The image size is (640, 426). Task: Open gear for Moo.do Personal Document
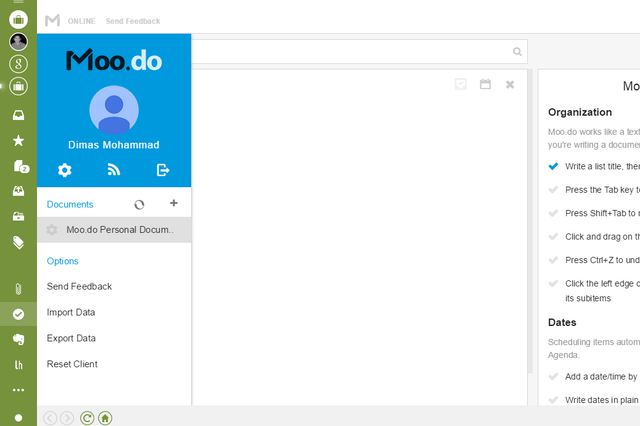pyautogui.click(x=52, y=230)
